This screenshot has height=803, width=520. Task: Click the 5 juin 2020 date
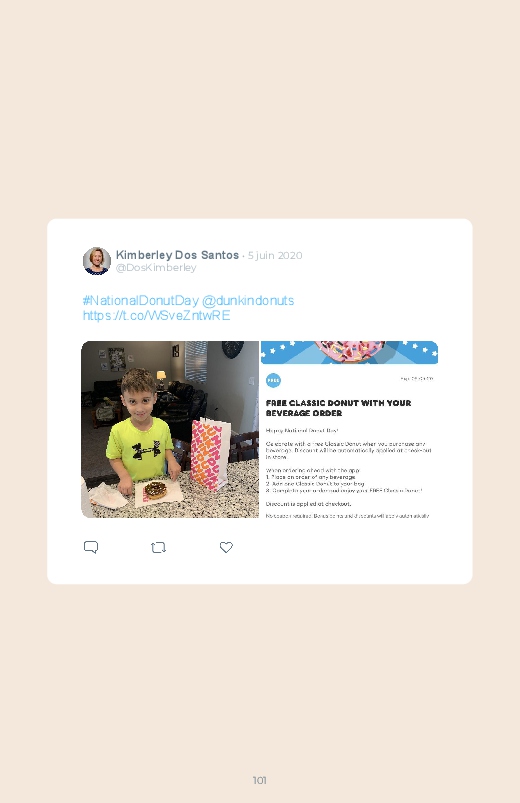pyautogui.click(x=275, y=256)
